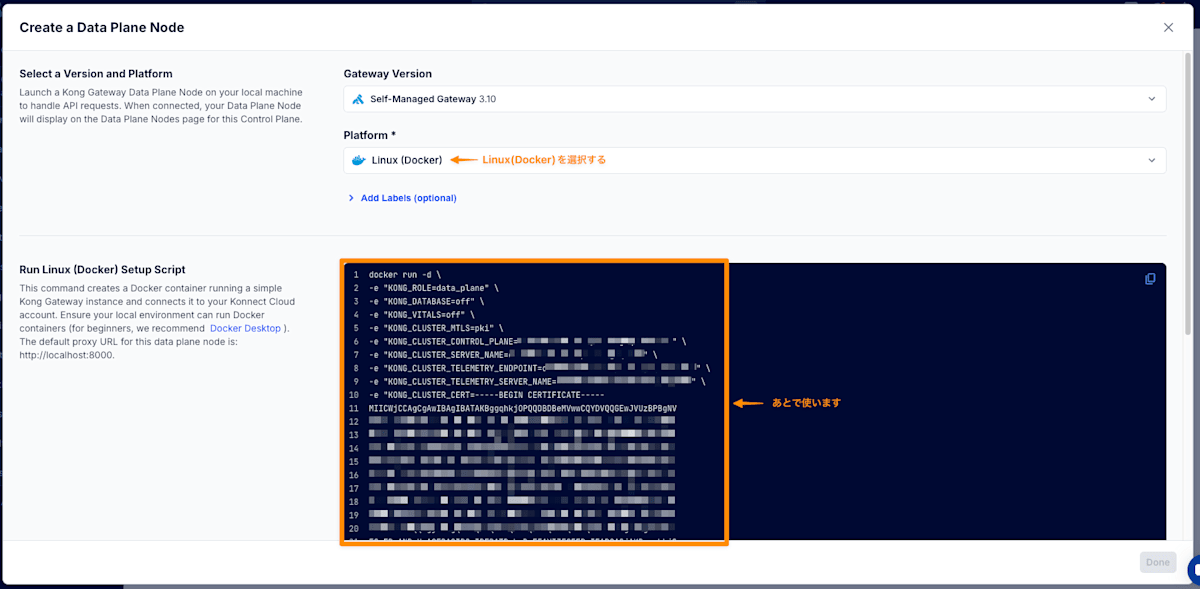This screenshot has width=1200, height=589.
Task: Close the Create a Data Plane Node dialog
Action: (x=1168, y=27)
